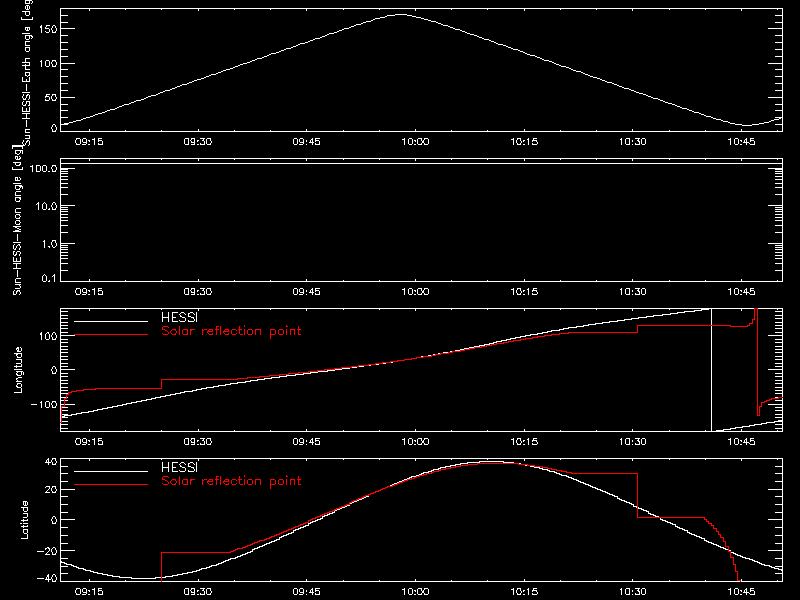Click the 1.0 tick label on Moon angle axis
The image size is (800, 600).
tap(49, 244)
